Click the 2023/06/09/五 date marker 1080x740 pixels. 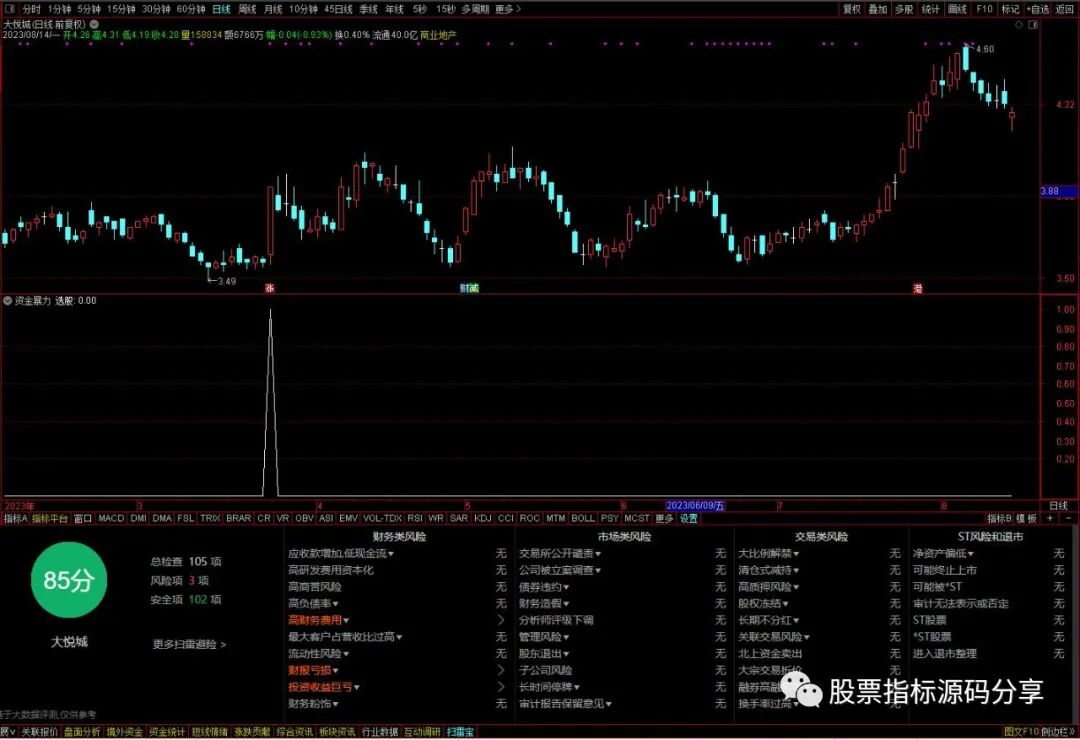(695, 506)
